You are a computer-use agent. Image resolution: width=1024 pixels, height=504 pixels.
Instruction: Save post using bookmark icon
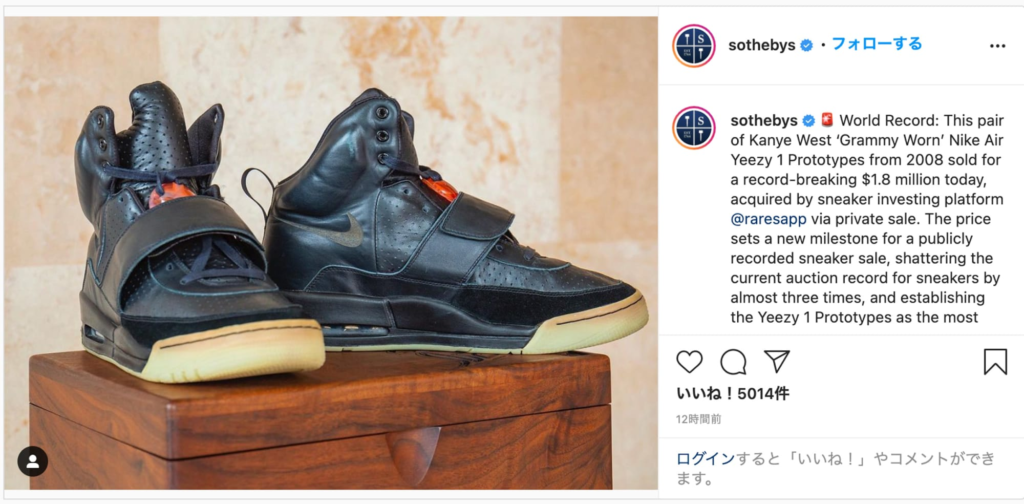pyautogui.click(x=995, y=362)
